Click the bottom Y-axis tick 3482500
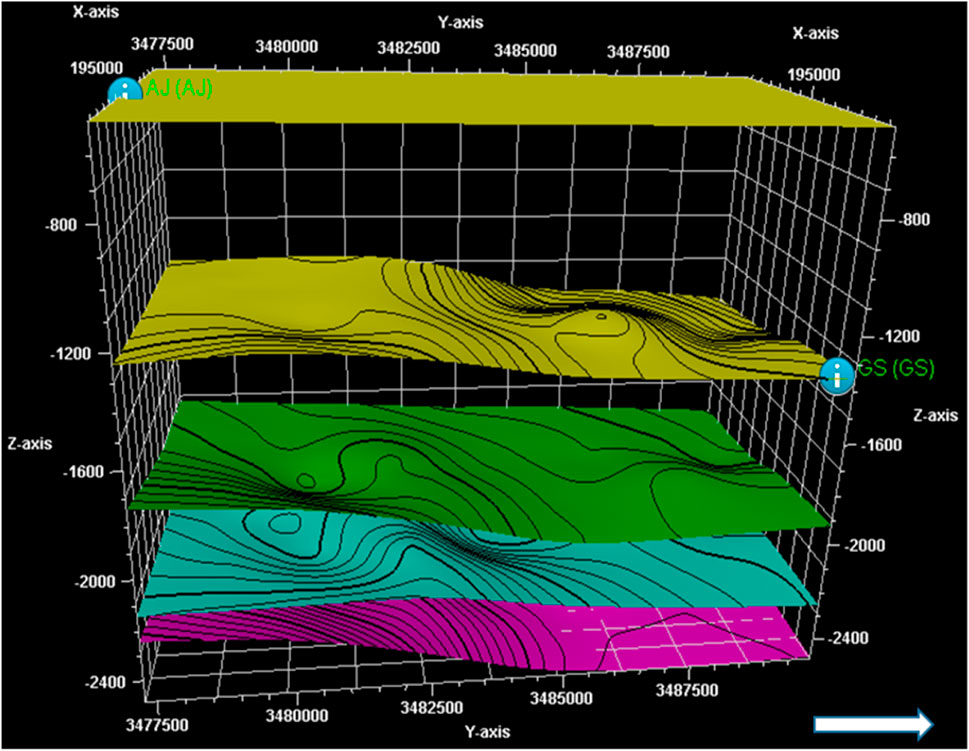 431,708
